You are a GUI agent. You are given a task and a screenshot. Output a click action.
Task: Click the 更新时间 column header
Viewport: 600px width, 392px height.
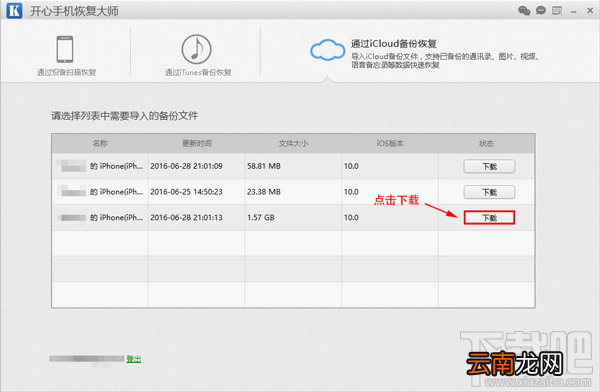(197, 144)
